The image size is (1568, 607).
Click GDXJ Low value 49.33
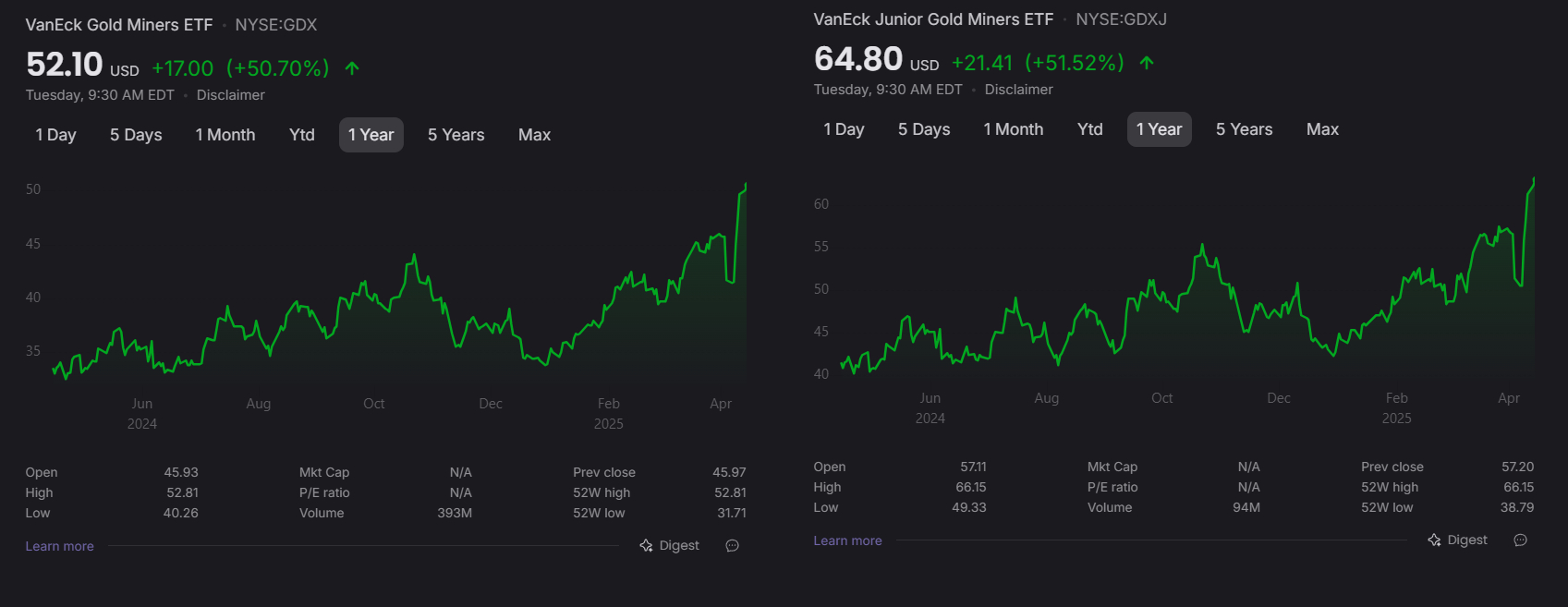coord(969,507)
